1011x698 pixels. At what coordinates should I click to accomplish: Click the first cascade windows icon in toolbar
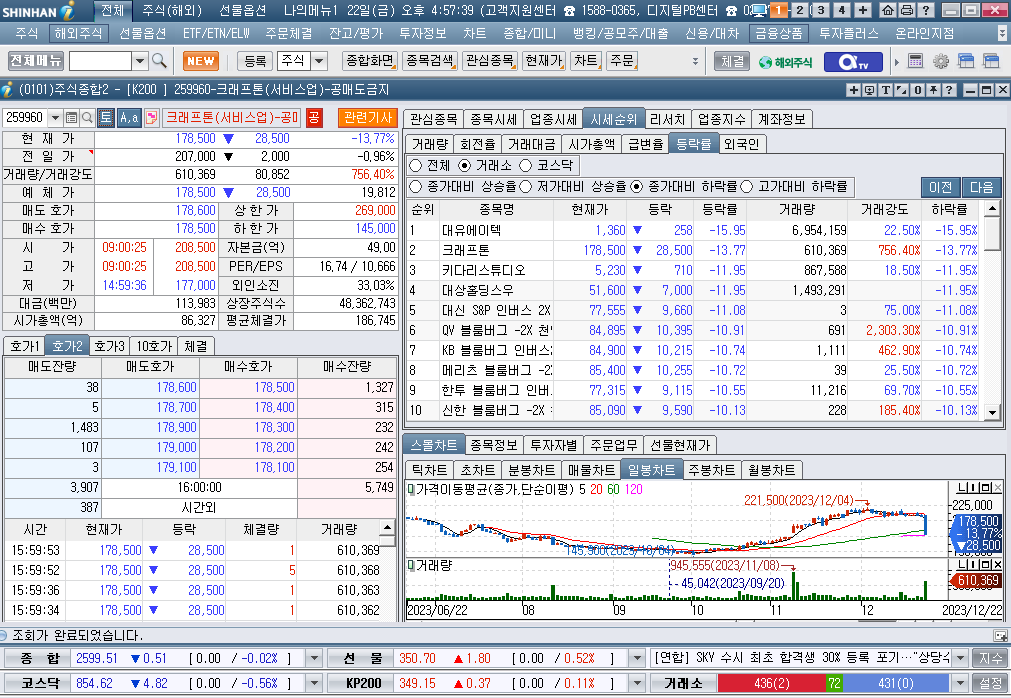pos(966,61)
